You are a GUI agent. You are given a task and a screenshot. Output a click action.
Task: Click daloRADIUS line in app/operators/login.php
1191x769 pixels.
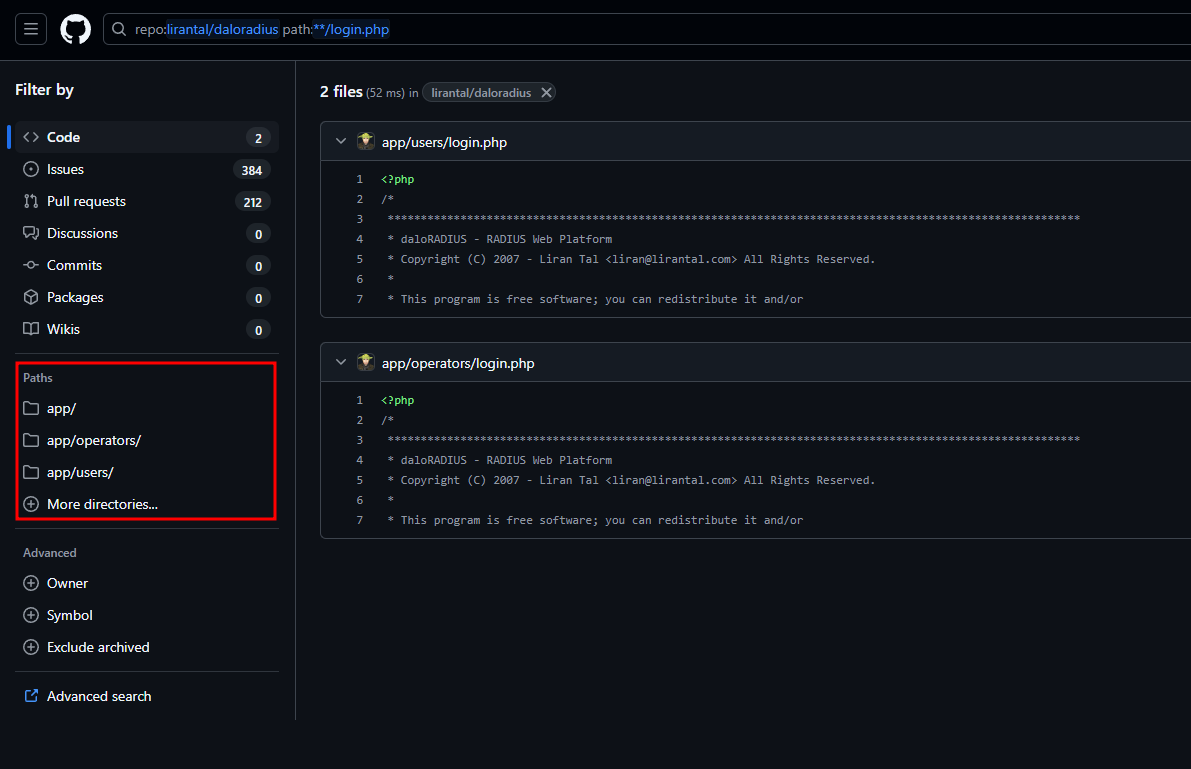click(500, 460)
